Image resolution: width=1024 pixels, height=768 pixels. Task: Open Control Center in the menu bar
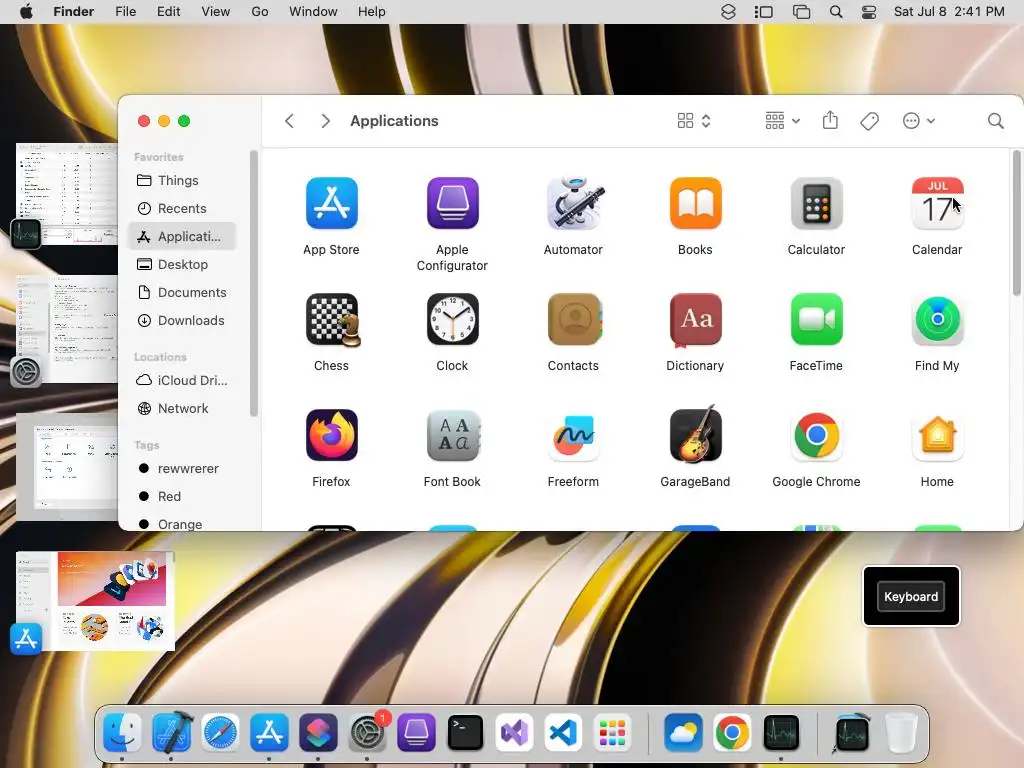click(x=869, y=12)
